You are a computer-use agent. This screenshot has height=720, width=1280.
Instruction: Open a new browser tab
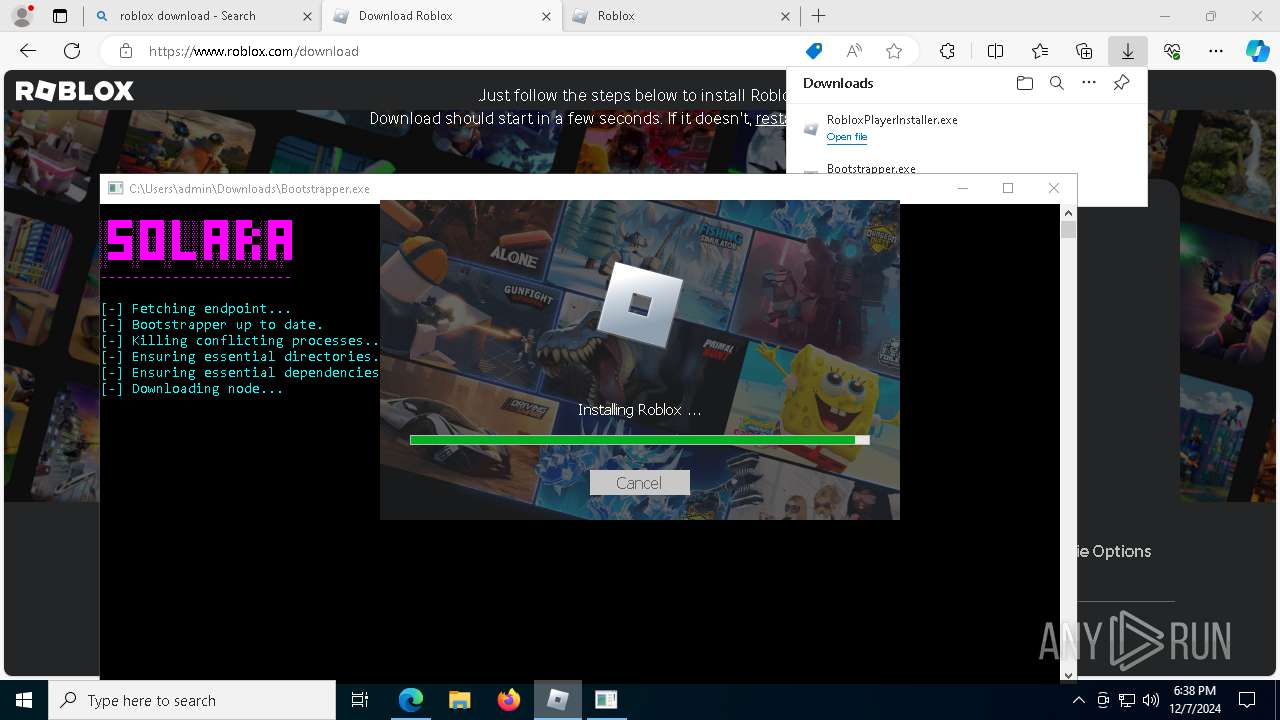pos(818,16)
